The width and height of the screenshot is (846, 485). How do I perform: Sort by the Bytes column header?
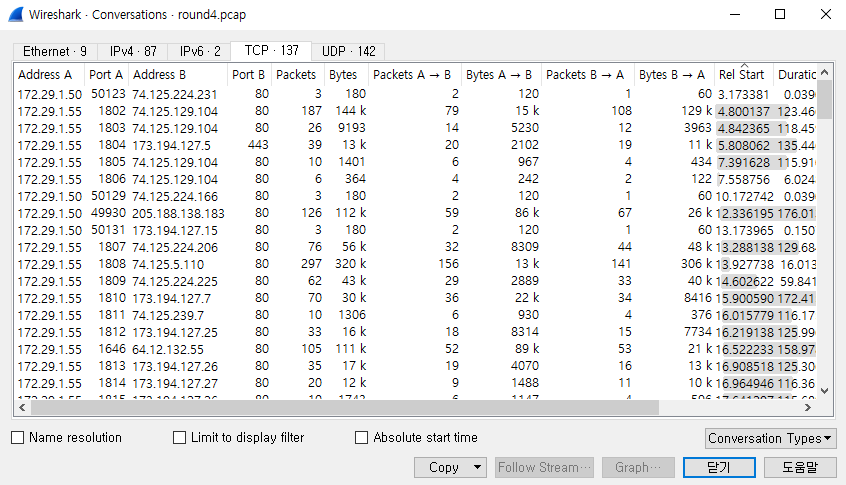tap(346, 74)
